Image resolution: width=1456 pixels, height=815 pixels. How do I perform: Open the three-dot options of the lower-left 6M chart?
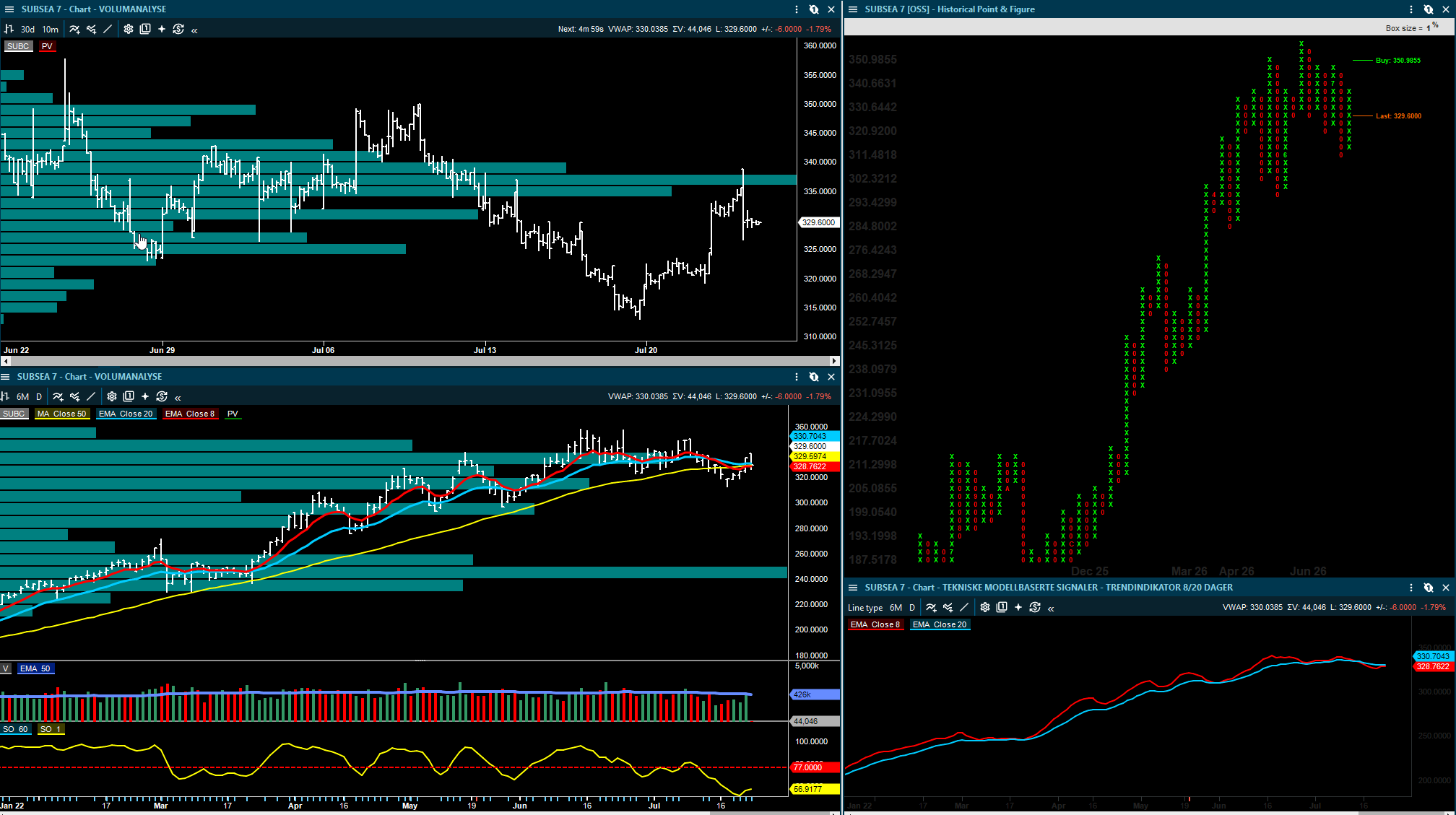click(797, 377)
